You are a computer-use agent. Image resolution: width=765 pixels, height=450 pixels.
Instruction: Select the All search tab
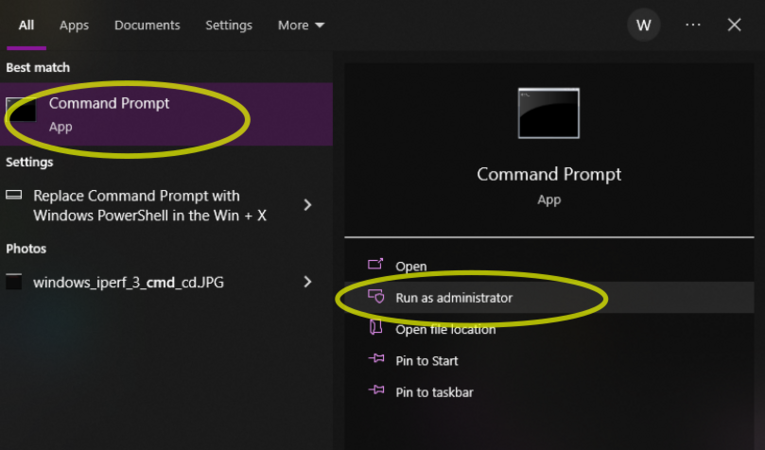26,25
